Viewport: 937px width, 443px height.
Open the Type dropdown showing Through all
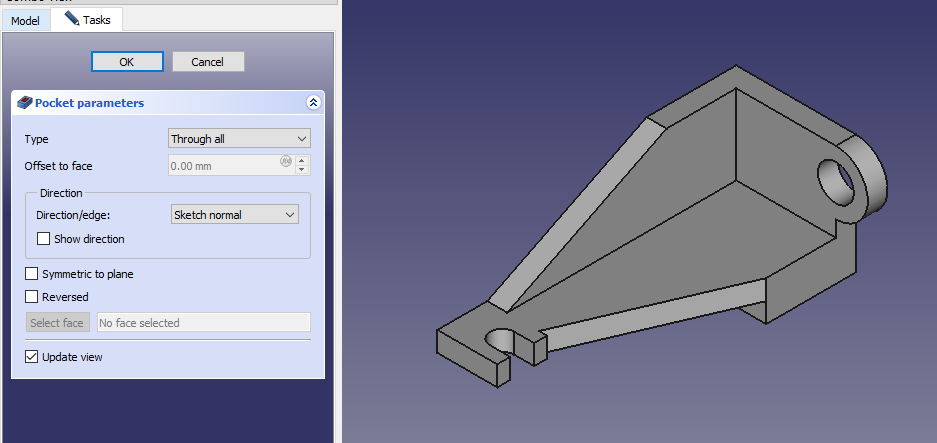pos(239,139)
